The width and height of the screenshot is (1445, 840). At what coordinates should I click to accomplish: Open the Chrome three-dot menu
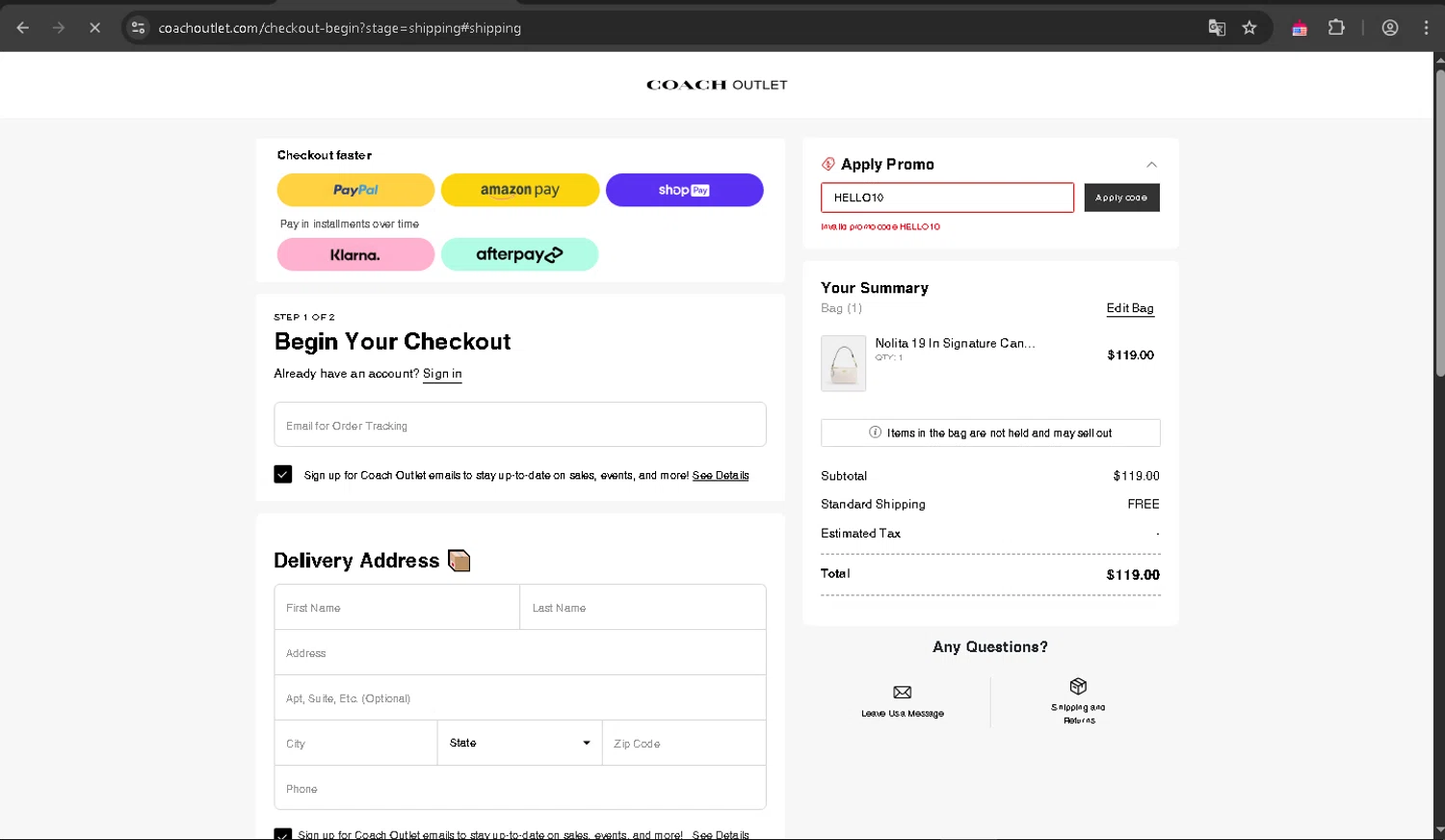coord(1427,28)
